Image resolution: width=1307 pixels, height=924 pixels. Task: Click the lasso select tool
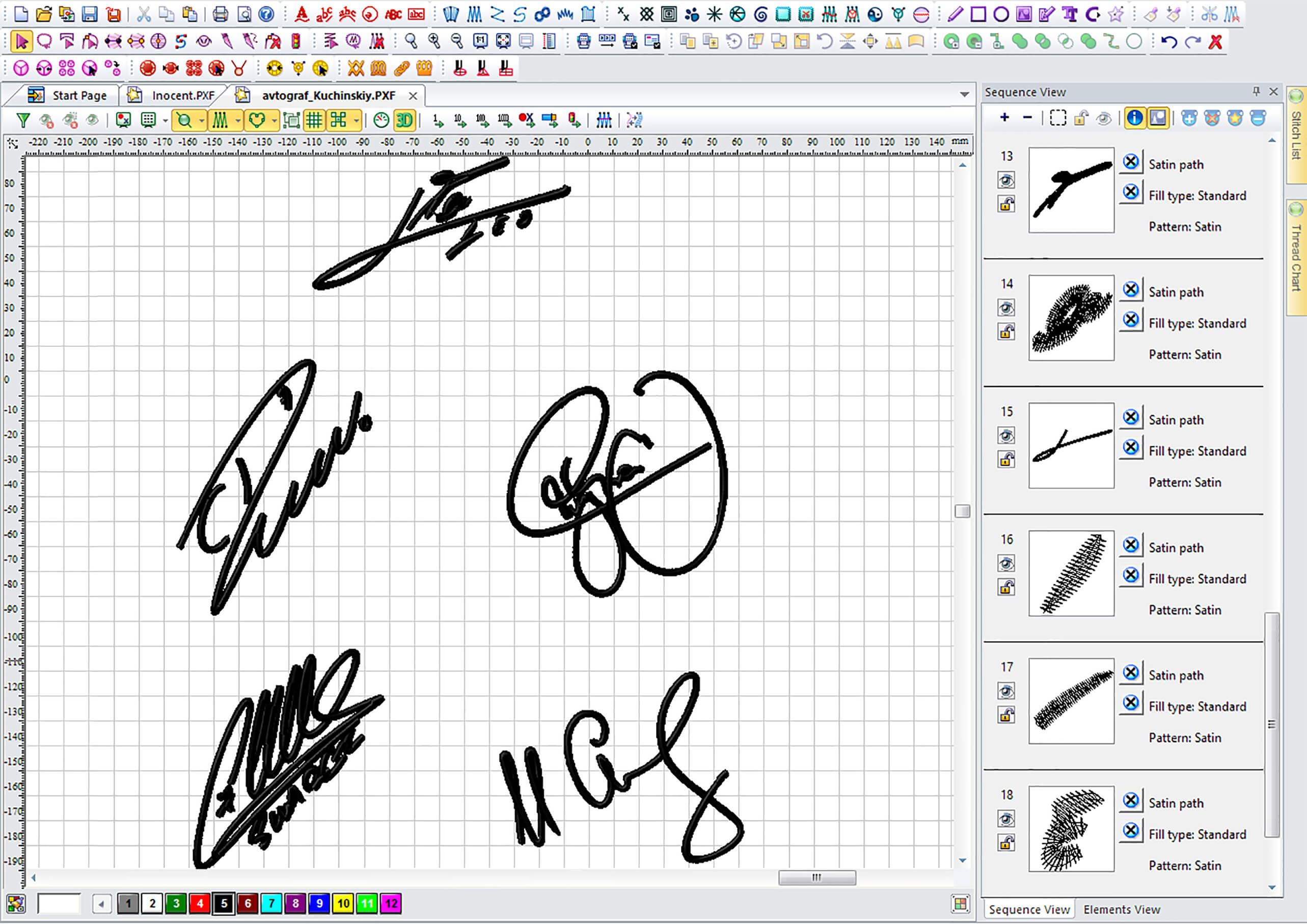click(44, 42)
